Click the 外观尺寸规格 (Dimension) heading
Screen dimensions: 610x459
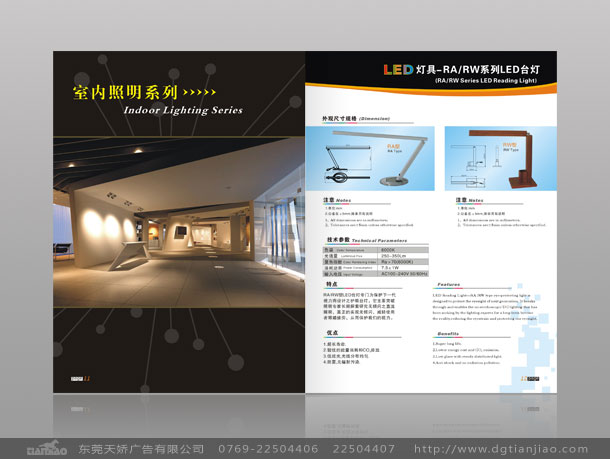click(x=356, y=118)
